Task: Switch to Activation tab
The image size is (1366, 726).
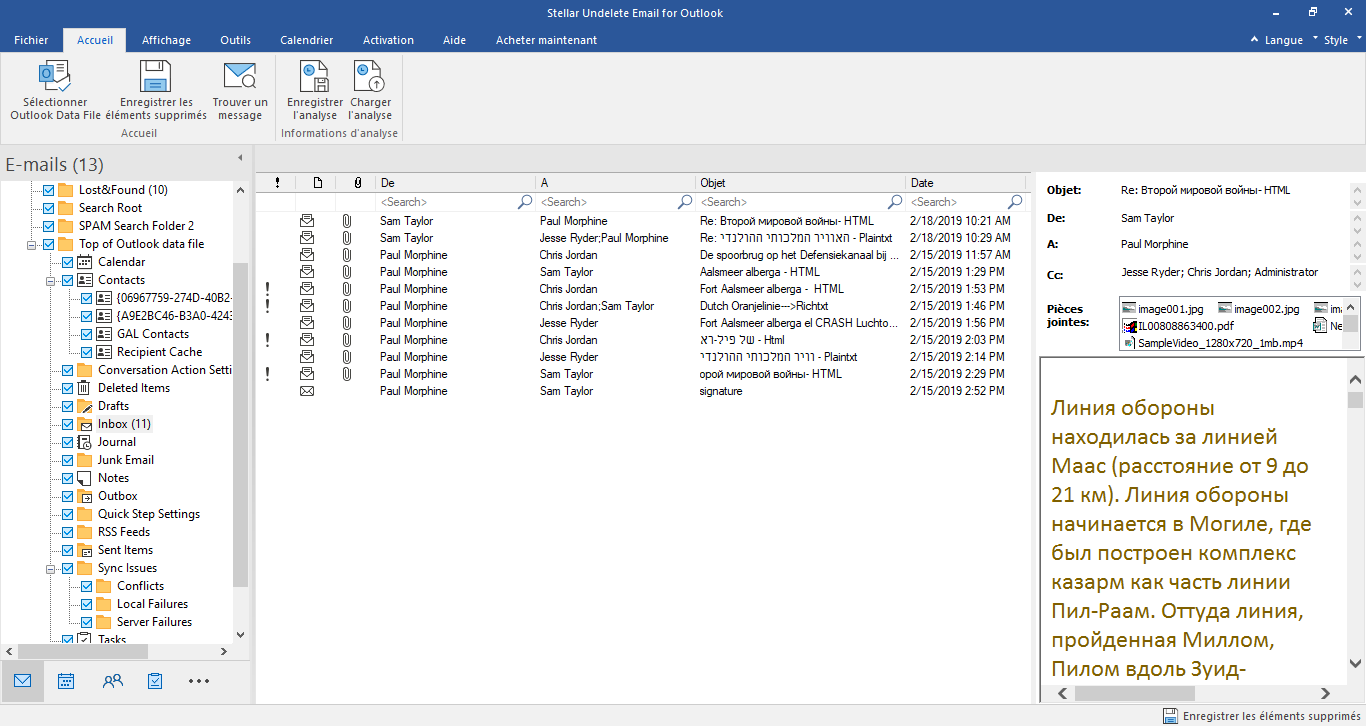Action: point(388,40)
